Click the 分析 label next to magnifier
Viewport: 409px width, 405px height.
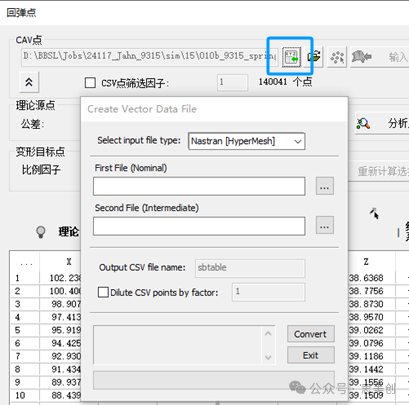click(398, 124)
